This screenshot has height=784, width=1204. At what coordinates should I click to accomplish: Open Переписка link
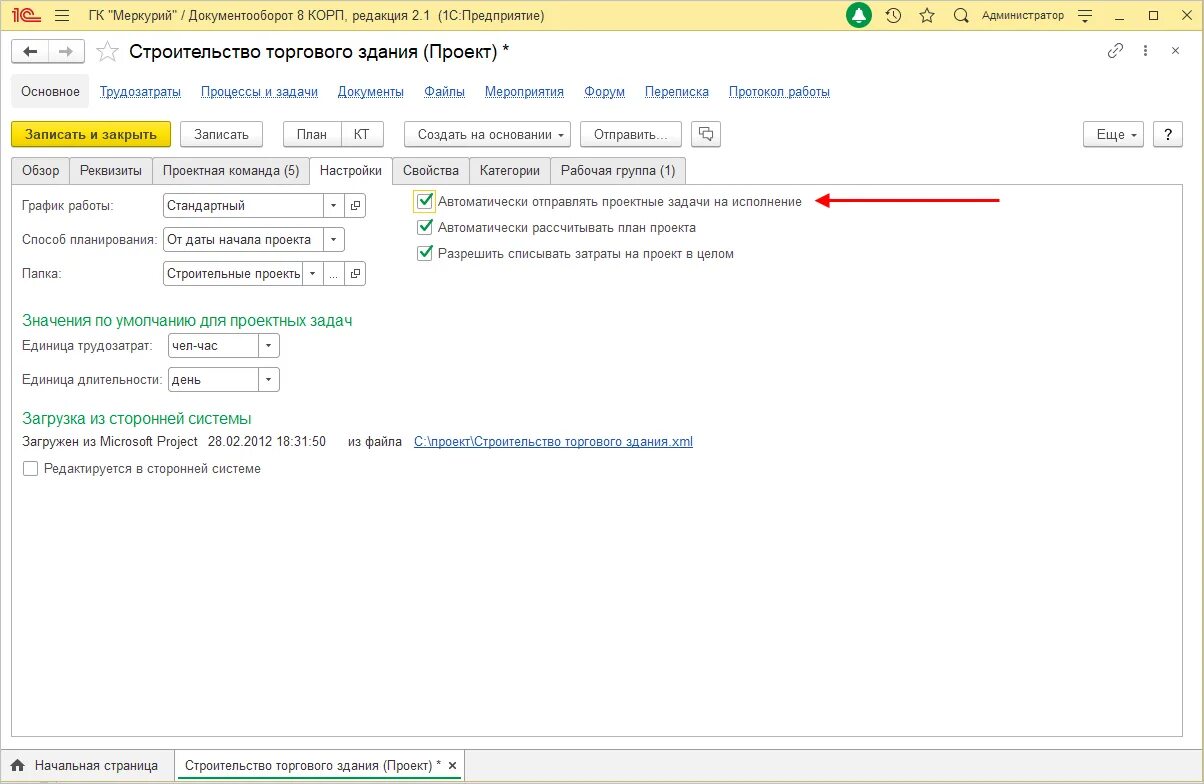(677, 91)
